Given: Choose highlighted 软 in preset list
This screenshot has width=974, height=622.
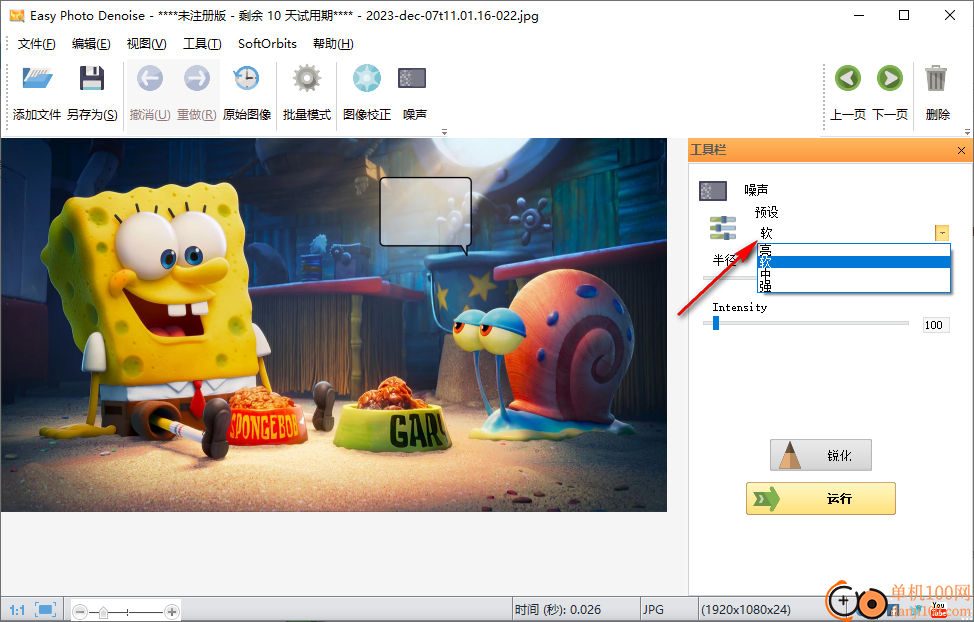Looking at the screenshot, I should click(x=854, y=262).
